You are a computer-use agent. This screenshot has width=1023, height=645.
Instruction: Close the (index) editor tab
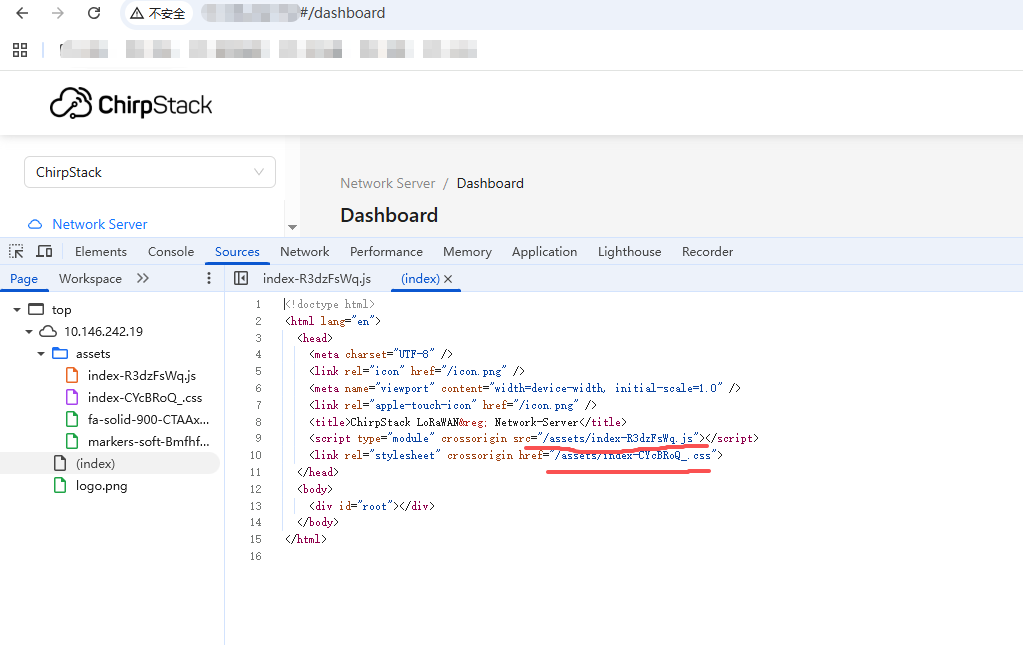coord(448,279)
